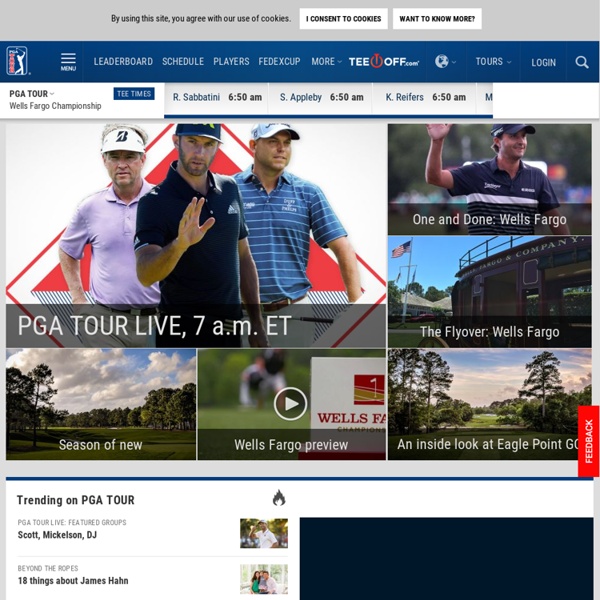
Task: Click the James Hahn story thumbnail
Action: (x=264, y=579)
